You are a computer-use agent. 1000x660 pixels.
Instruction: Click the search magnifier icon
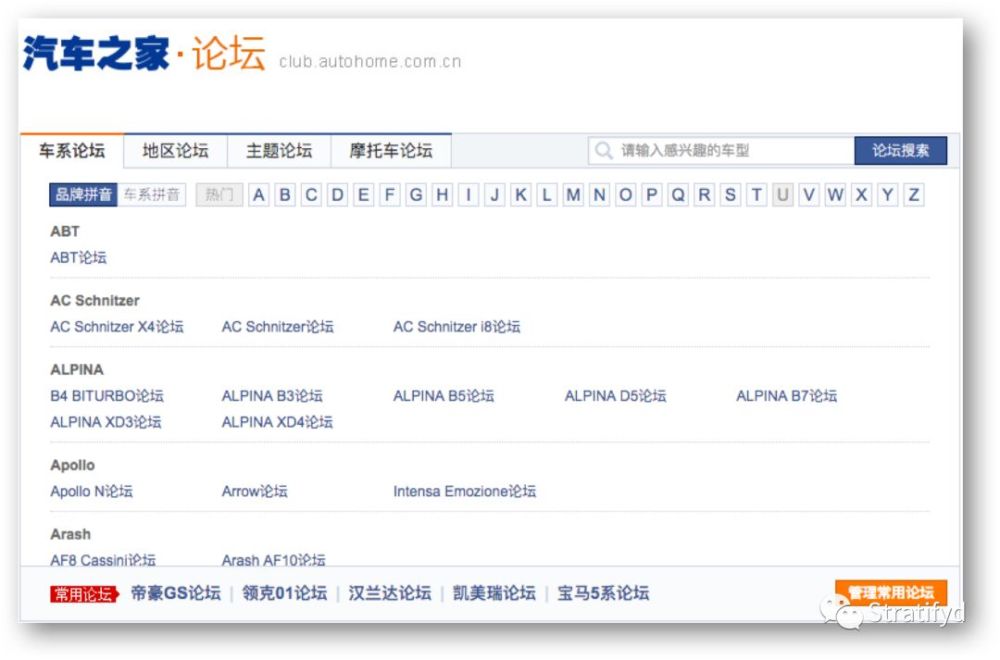(603, 150)
